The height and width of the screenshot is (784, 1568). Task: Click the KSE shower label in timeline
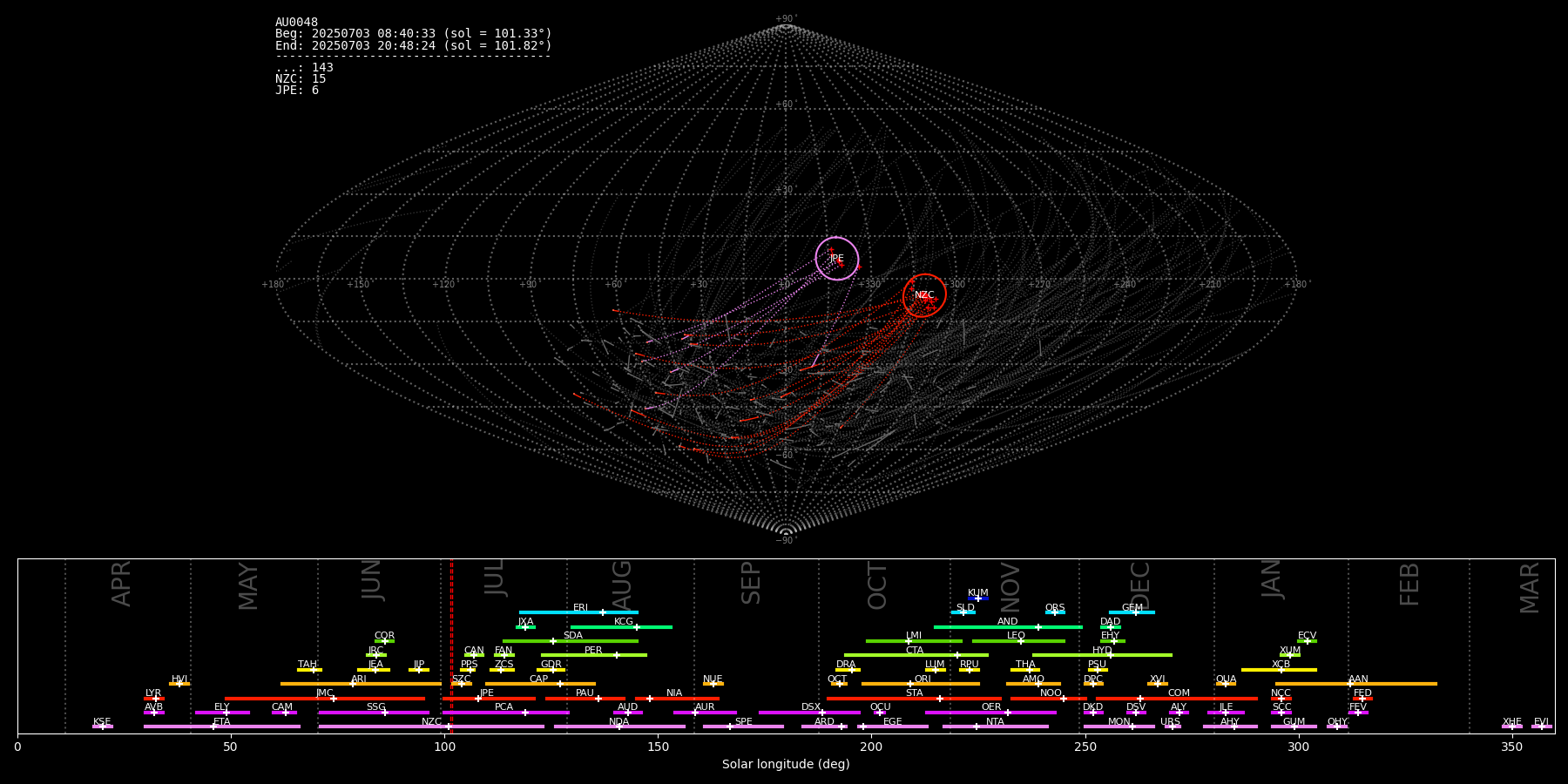[x=102, y=721]
